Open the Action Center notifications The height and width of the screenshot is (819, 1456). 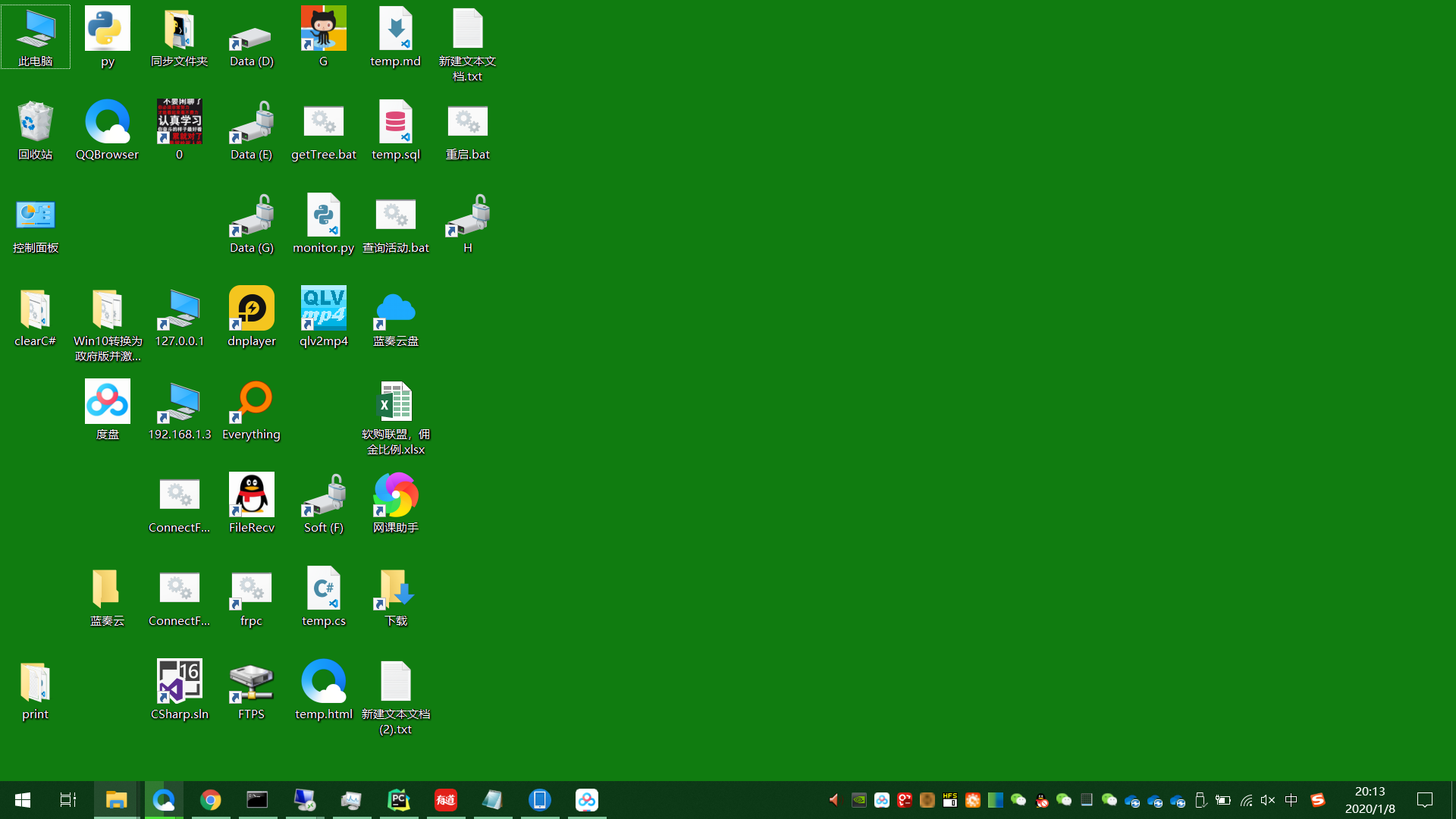[1424, 799]
